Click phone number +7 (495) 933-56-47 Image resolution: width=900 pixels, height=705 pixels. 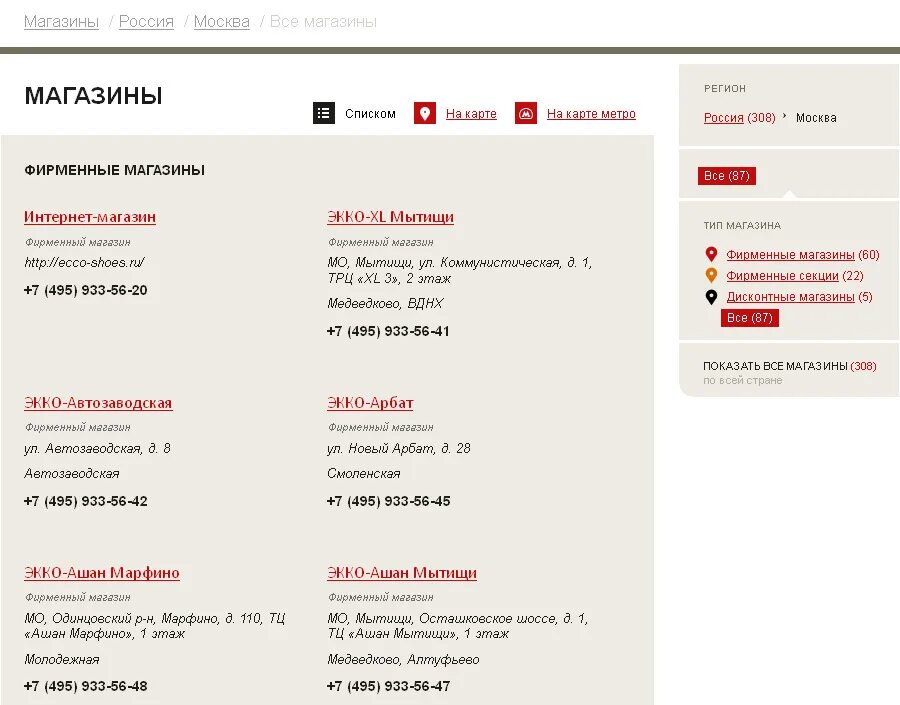point(389,686)
